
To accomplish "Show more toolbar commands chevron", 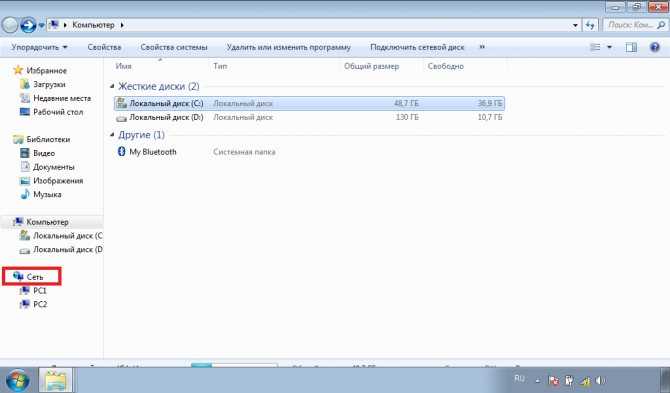I will pyautogui.click(x=482, y=47).
